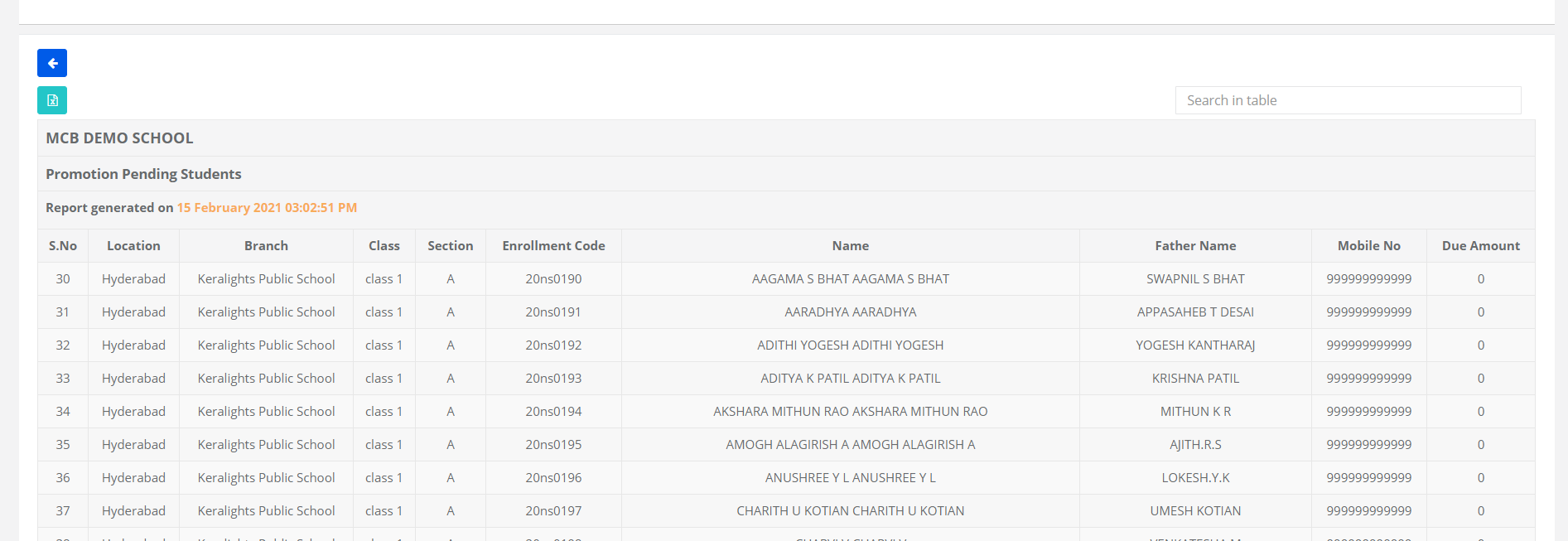Click name ANUSHREE Y L ANUSHREE Y L
Image resolution: width=1568 pixels, height=541 pixels.
click(x=851, y=478)
